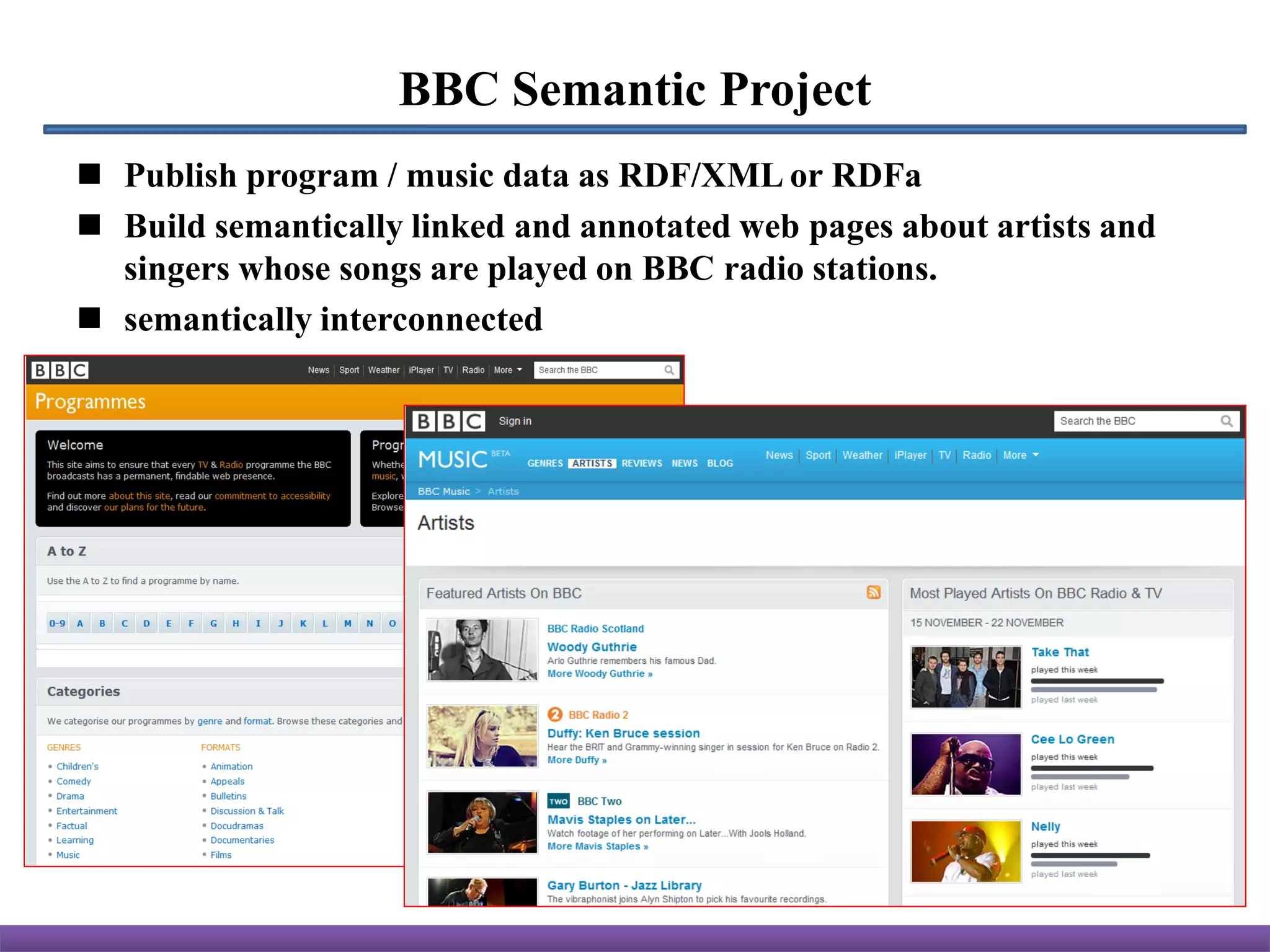Screen dimensions: 1270x952
Task: Click More Woody Guthrie link
Action: pyautogui.click(x=600, y=674)
